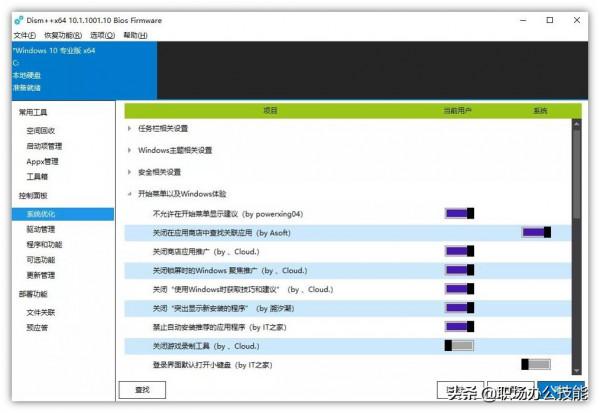Select the Windows 10 专业版 x64 image tile
The height and width of the screenshot is (413, 600).
click(84, 70)
